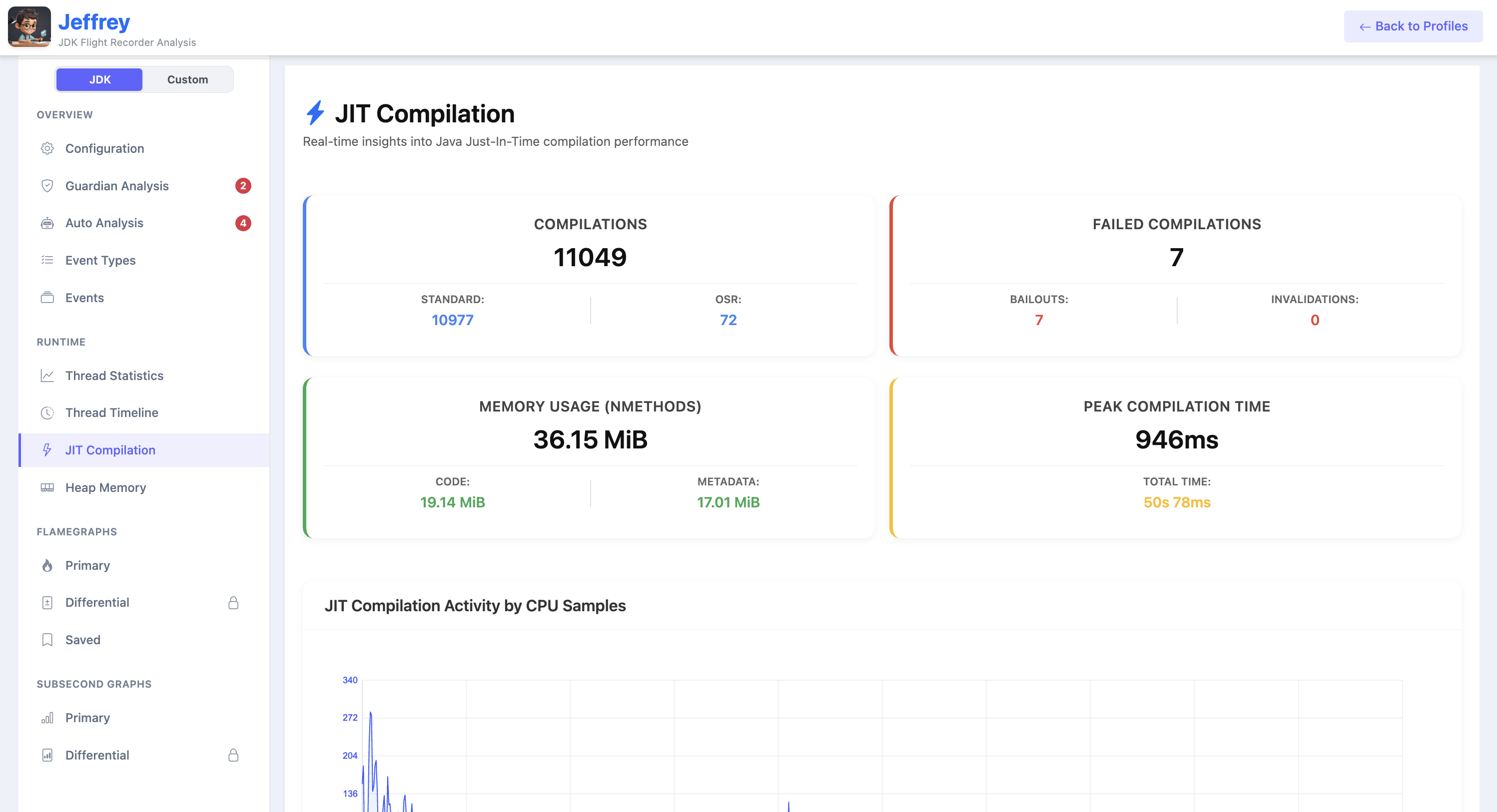The height and width of the screenshot is (812, 1497).
Task: Open Saved flamegraphs
Action: (82, 640)
